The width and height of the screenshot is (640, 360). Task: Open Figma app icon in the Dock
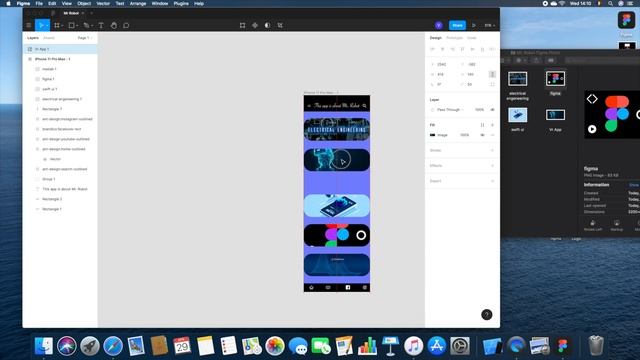pos(563,346)
